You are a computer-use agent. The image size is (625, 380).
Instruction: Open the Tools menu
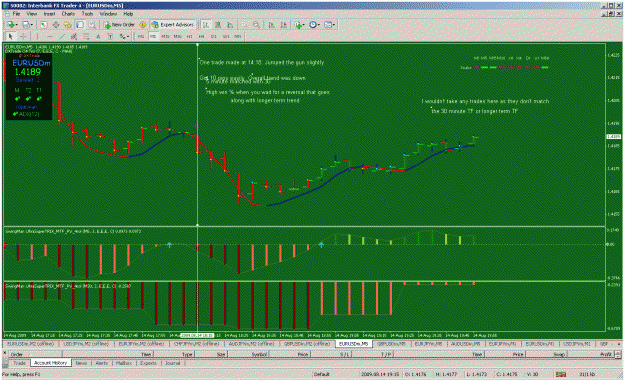[87, 14]
